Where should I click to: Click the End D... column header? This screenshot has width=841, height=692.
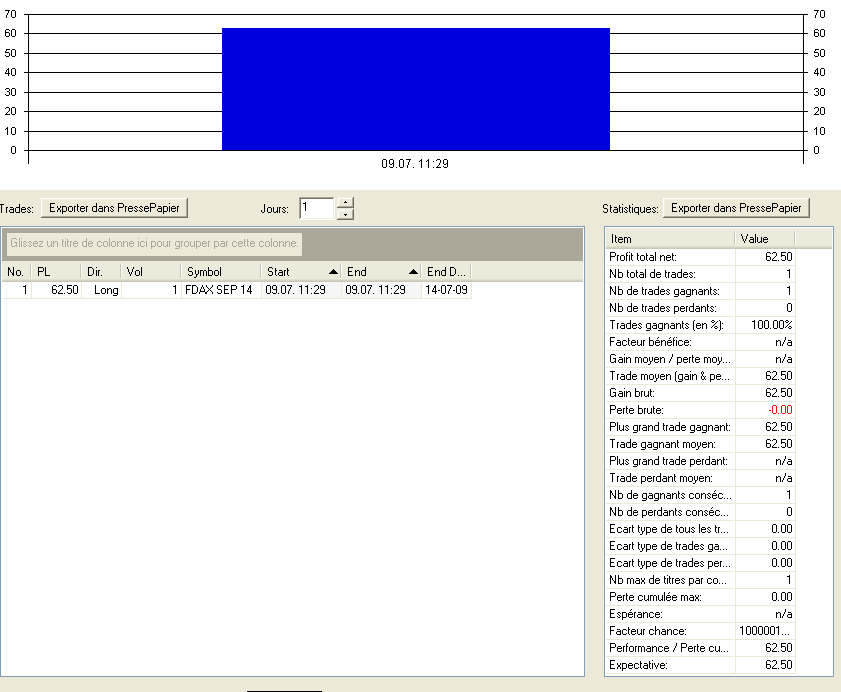[446, 272]
